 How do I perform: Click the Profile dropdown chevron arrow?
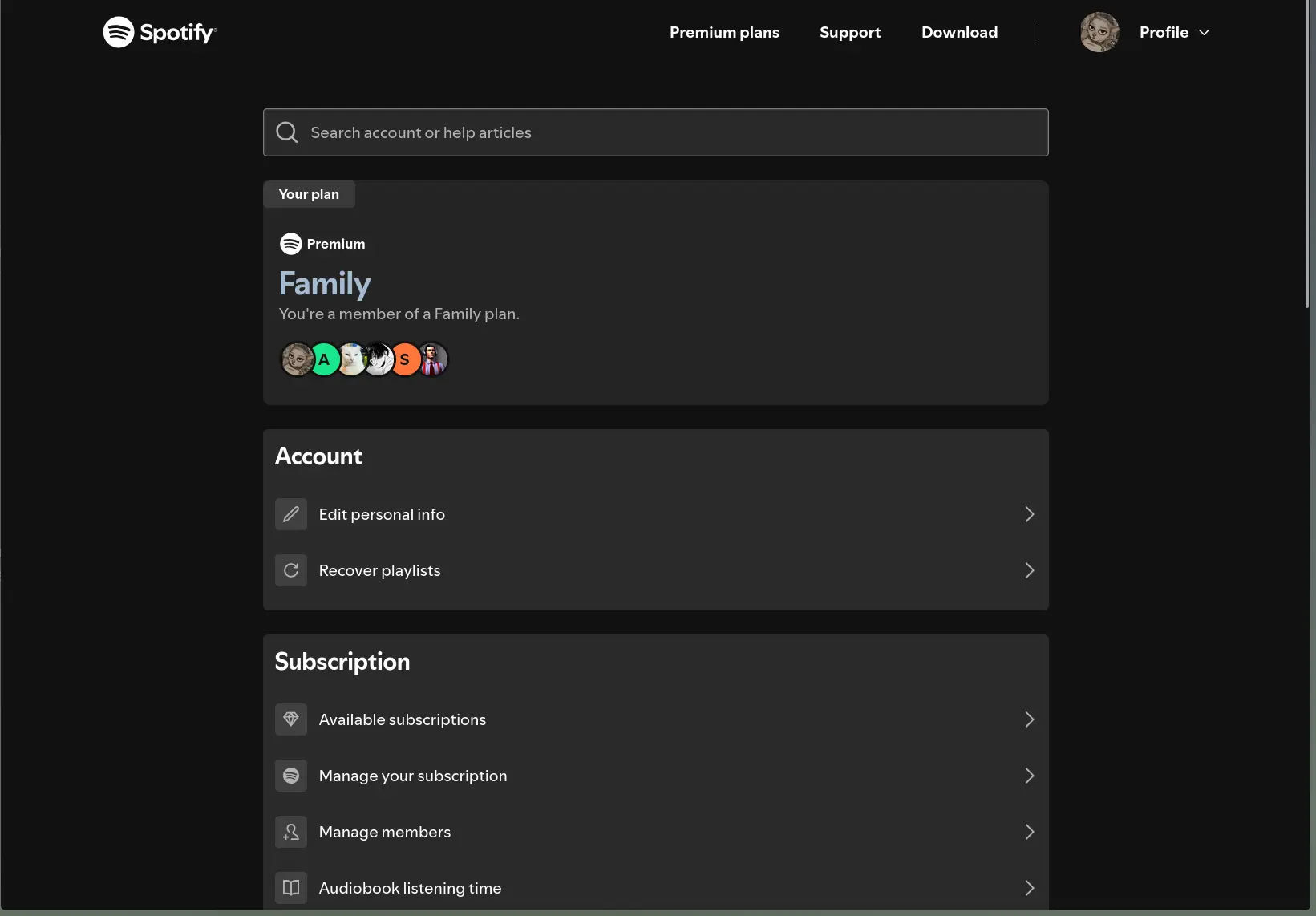1204,32
